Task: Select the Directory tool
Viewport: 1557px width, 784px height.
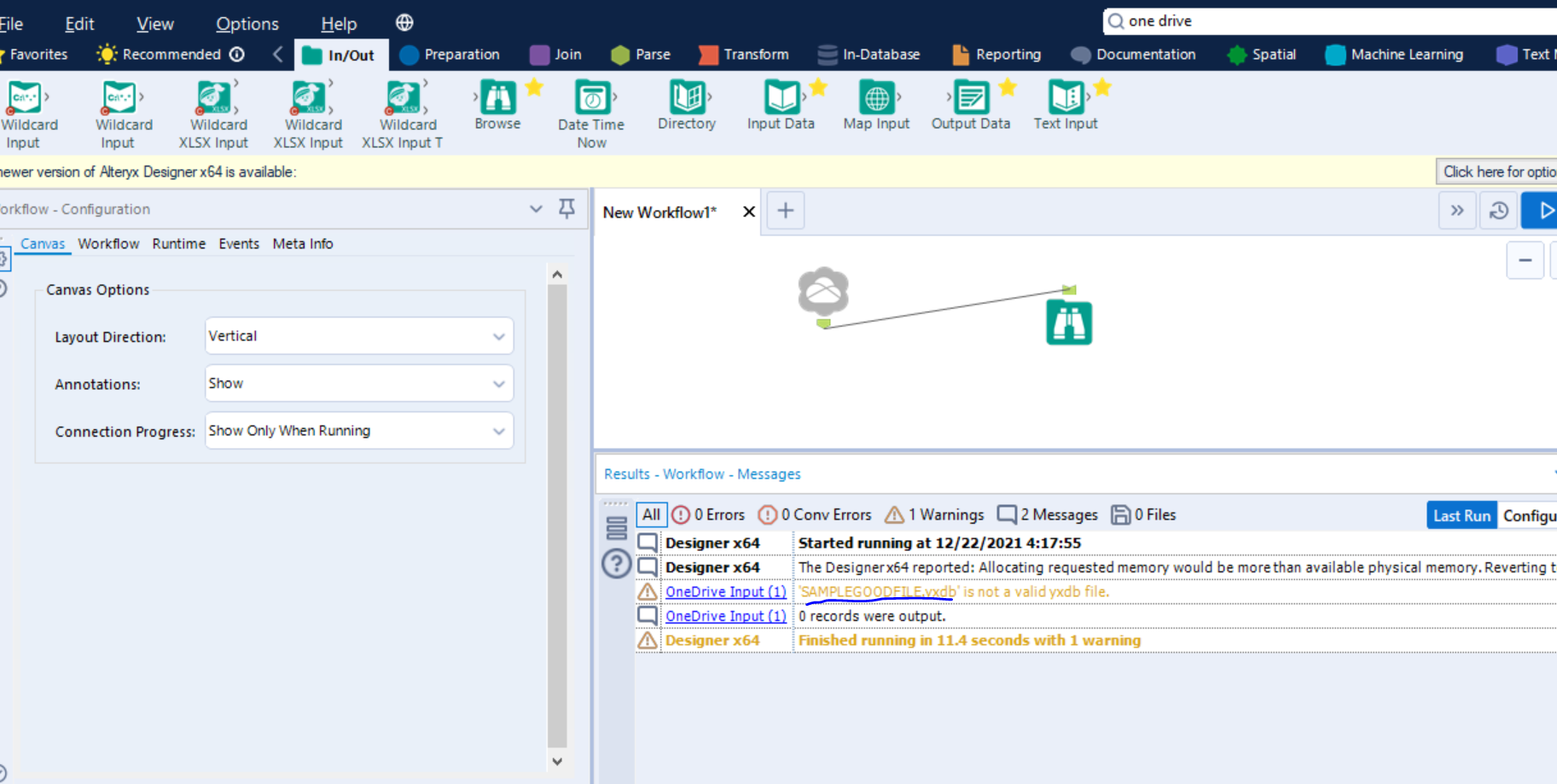Action: click(x=687, y=105)
